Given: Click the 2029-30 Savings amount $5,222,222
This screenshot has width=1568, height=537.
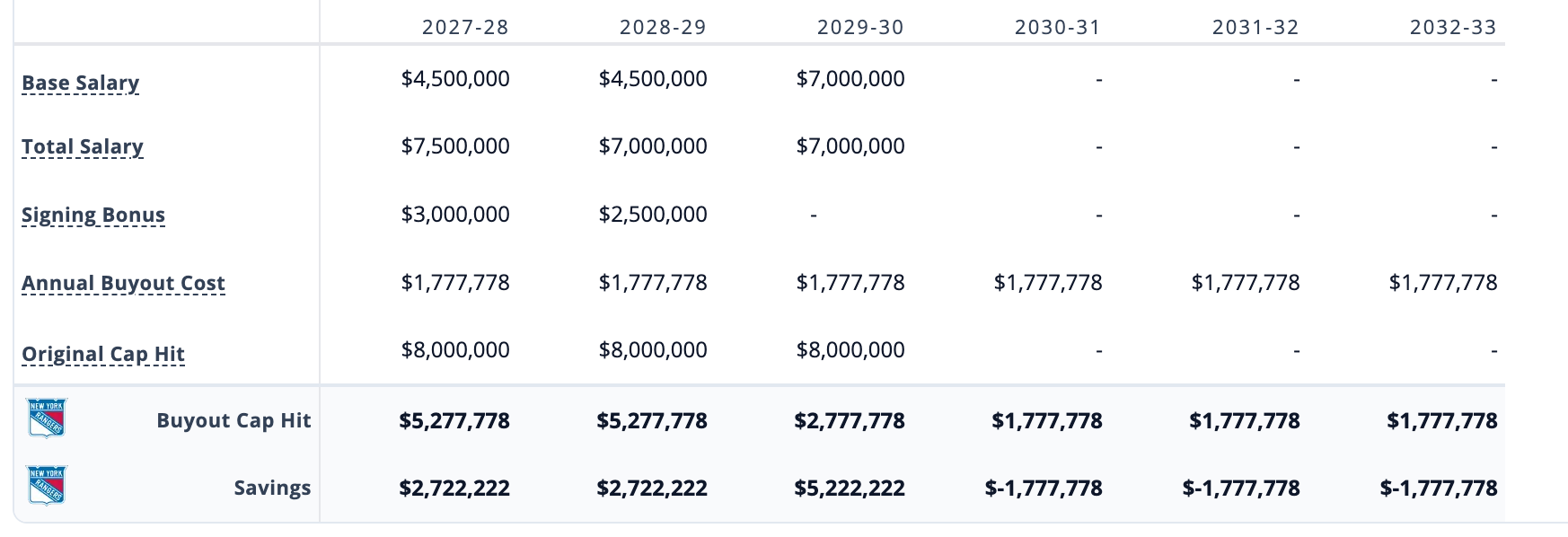Looking at the screenshot, I should click(x=850, y=488).
